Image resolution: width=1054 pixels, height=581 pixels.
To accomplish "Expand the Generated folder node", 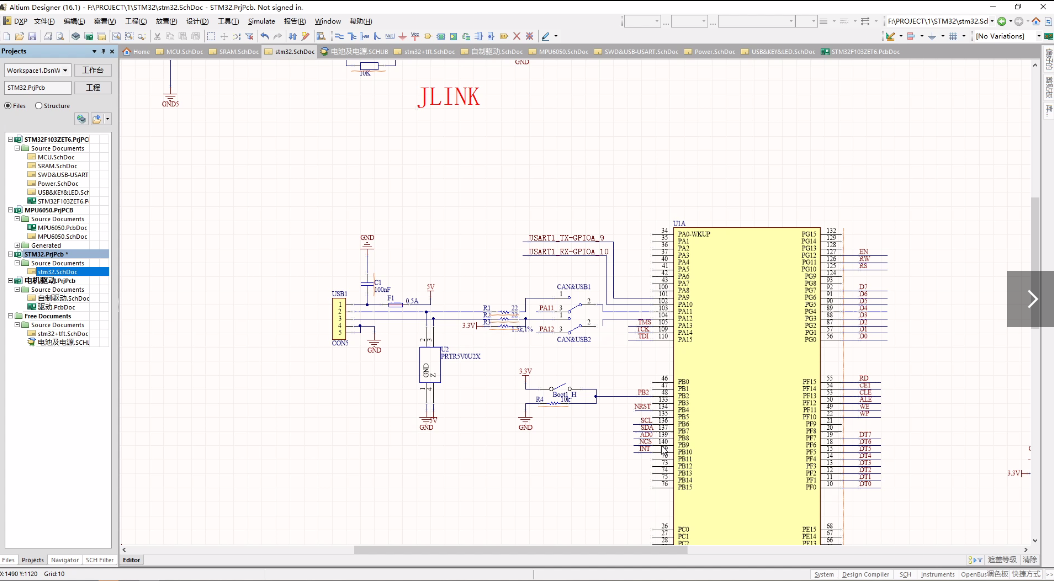I will (x=17, y=245).
